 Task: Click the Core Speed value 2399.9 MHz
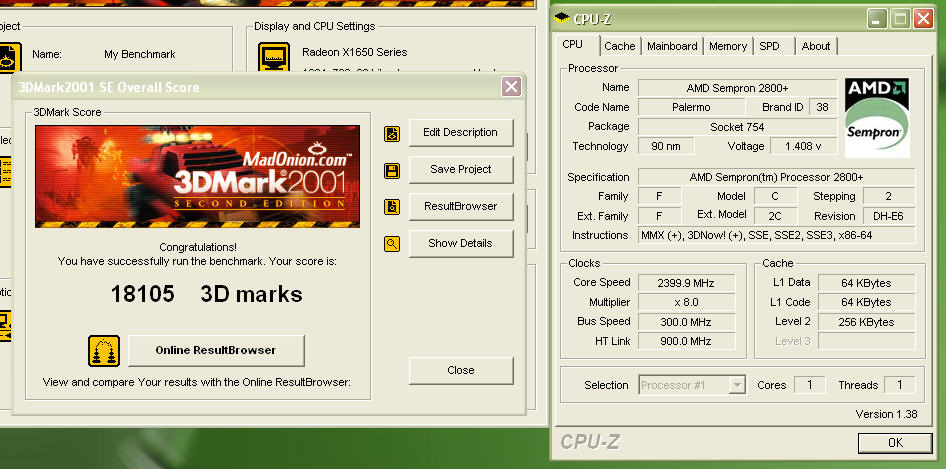point(686,283)
